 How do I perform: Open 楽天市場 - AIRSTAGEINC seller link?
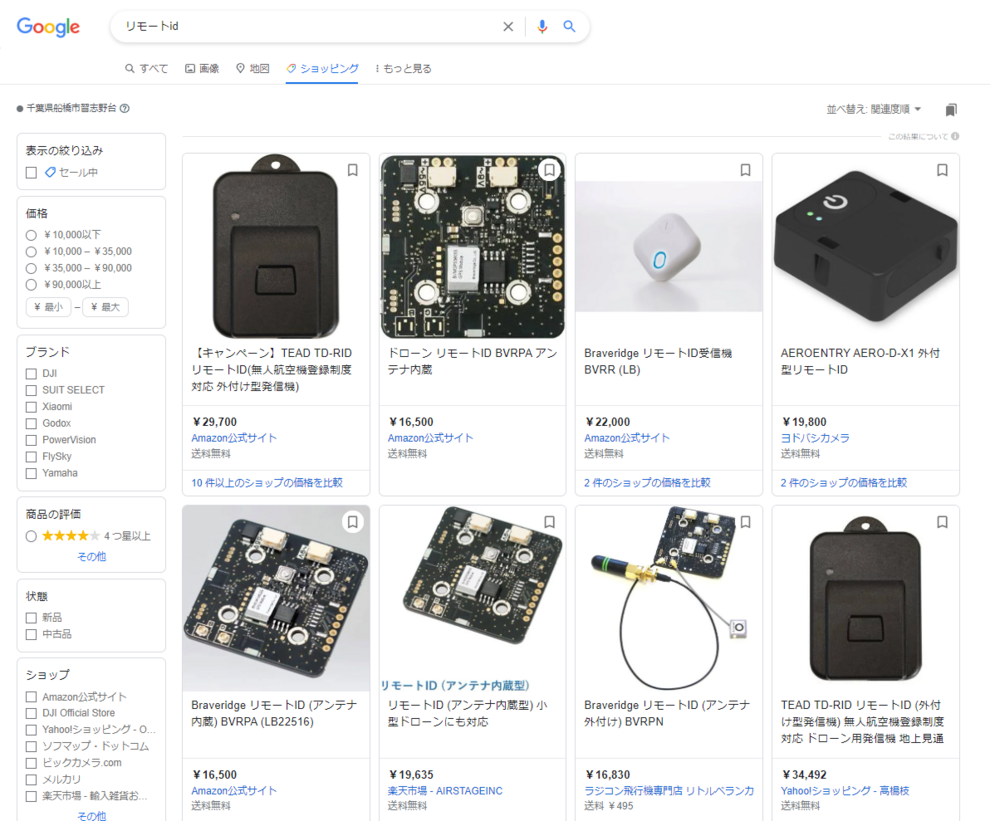click(445, 791)
